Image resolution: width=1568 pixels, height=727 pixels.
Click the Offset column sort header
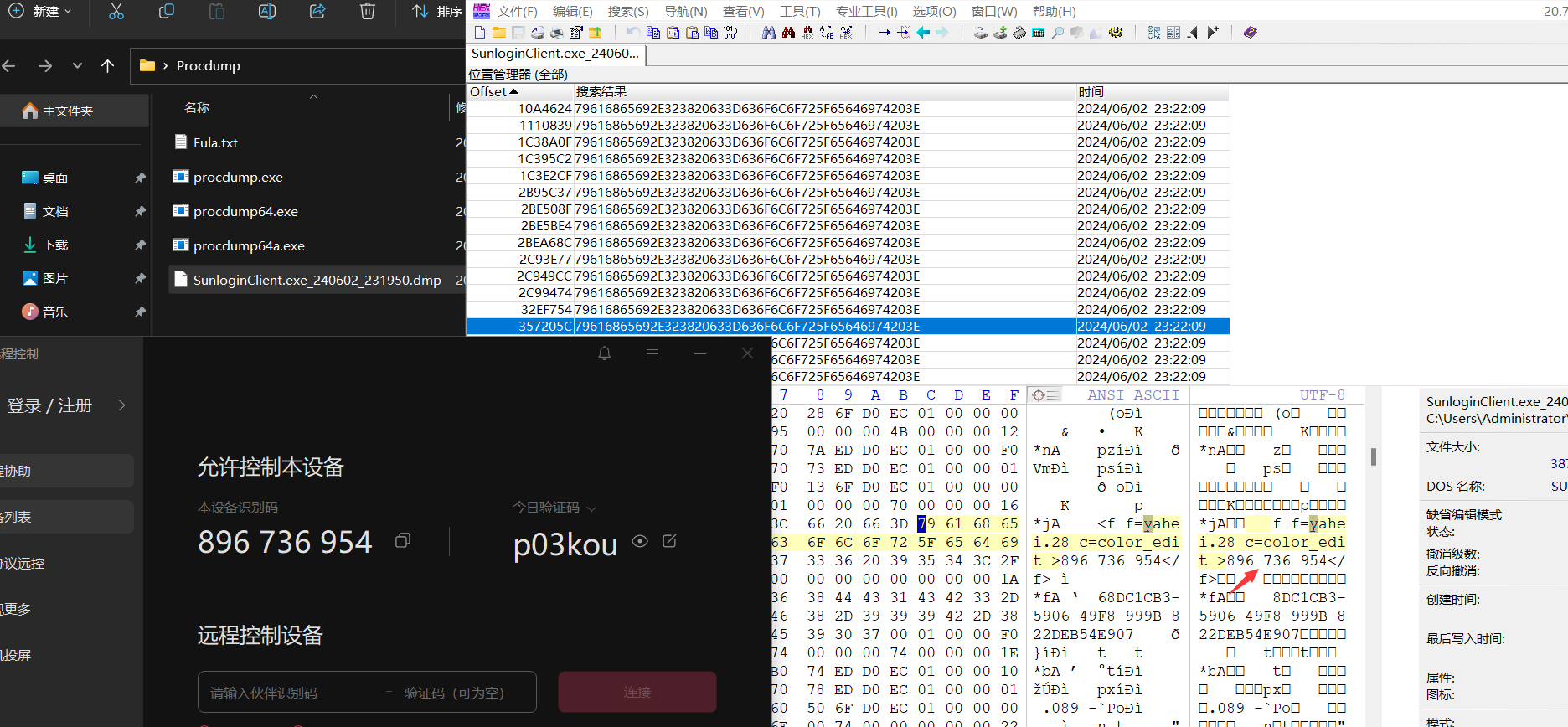520,91
